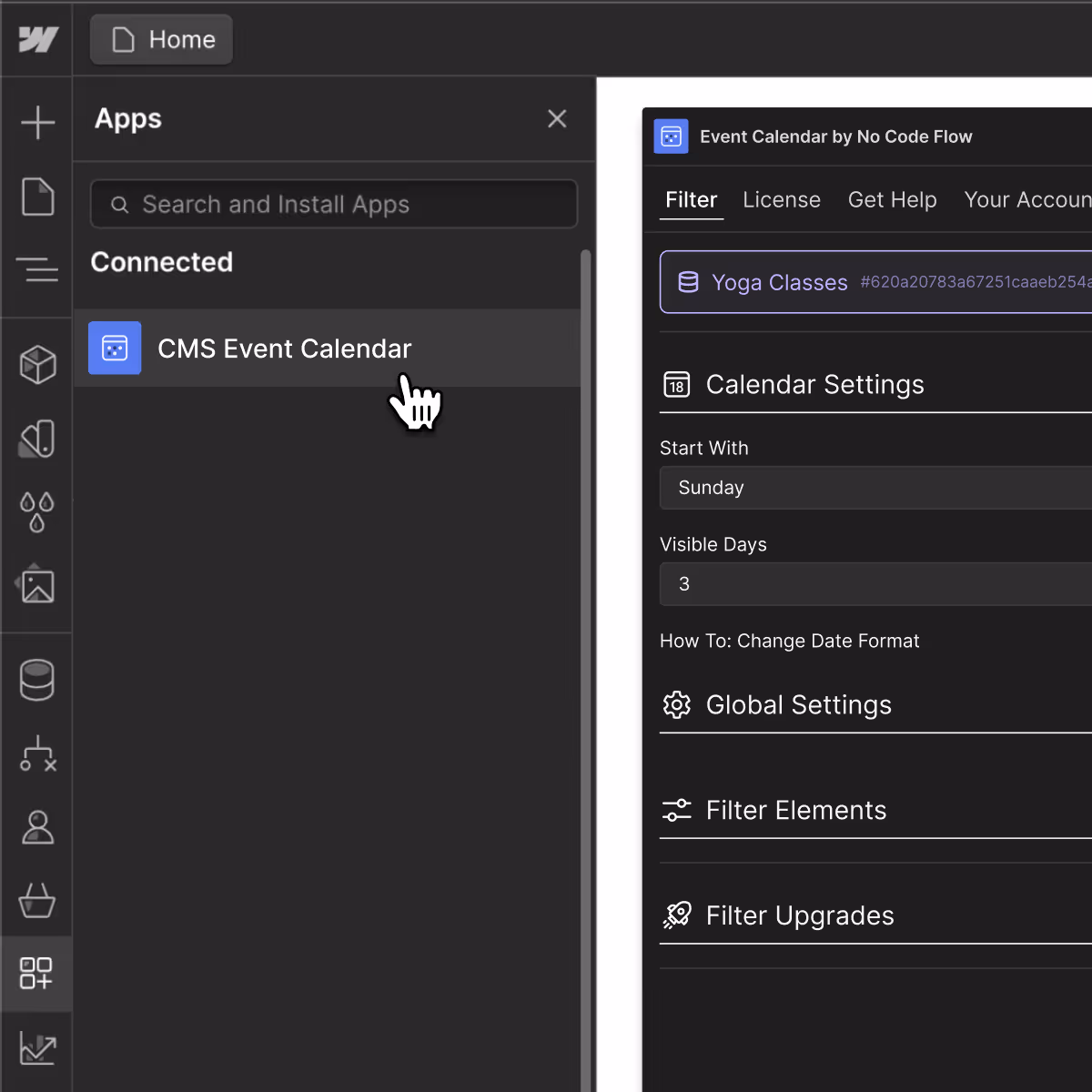Switch to the License tab
Screen dimensions: 1092x1092
coord(782,199)
